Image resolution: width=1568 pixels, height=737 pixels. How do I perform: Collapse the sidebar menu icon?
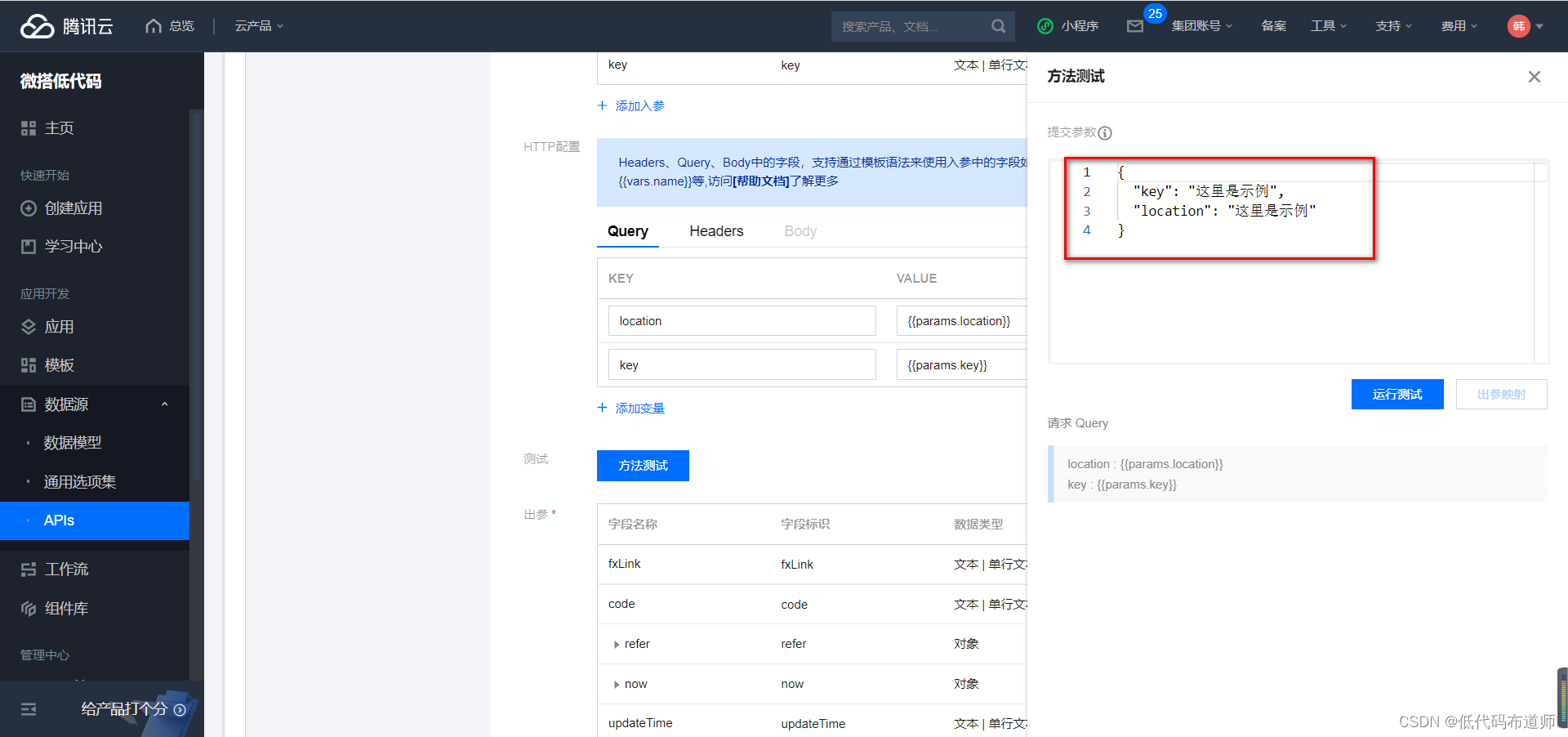(29, 709)
